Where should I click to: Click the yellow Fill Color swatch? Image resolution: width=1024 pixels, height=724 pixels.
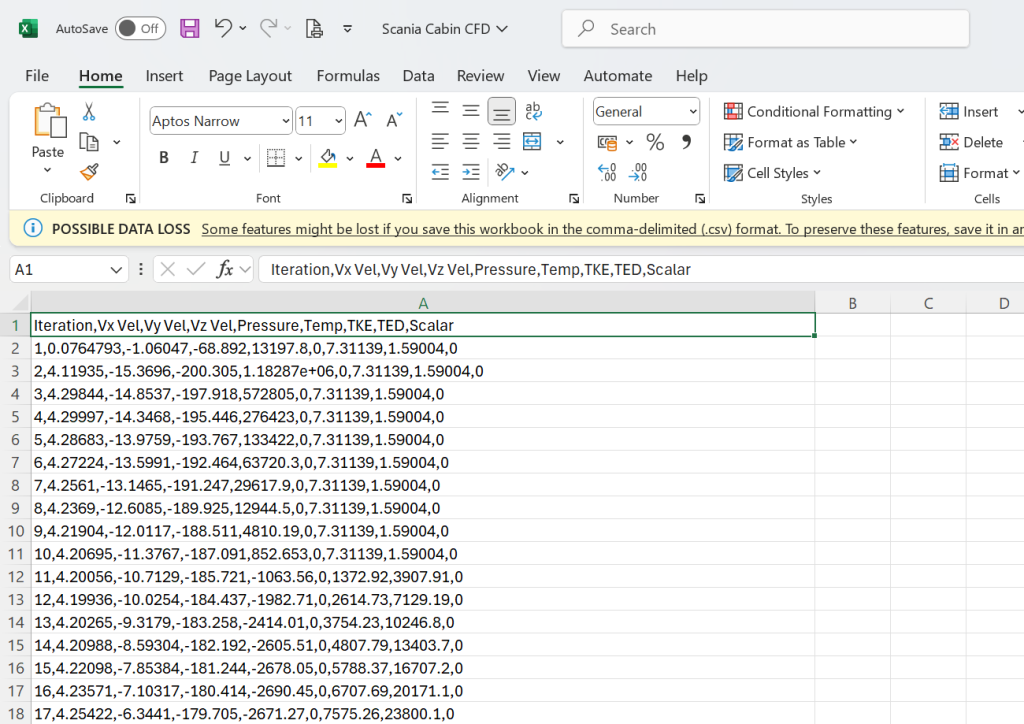coord(327,158)
